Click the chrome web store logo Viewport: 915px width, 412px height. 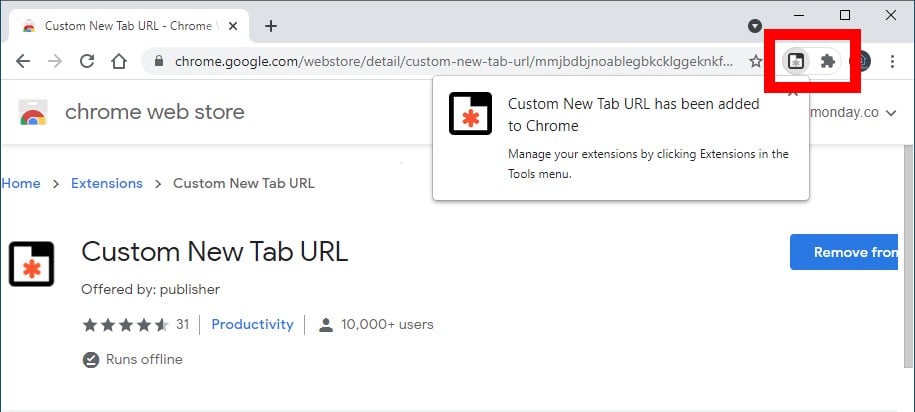(x=33, y=112)
